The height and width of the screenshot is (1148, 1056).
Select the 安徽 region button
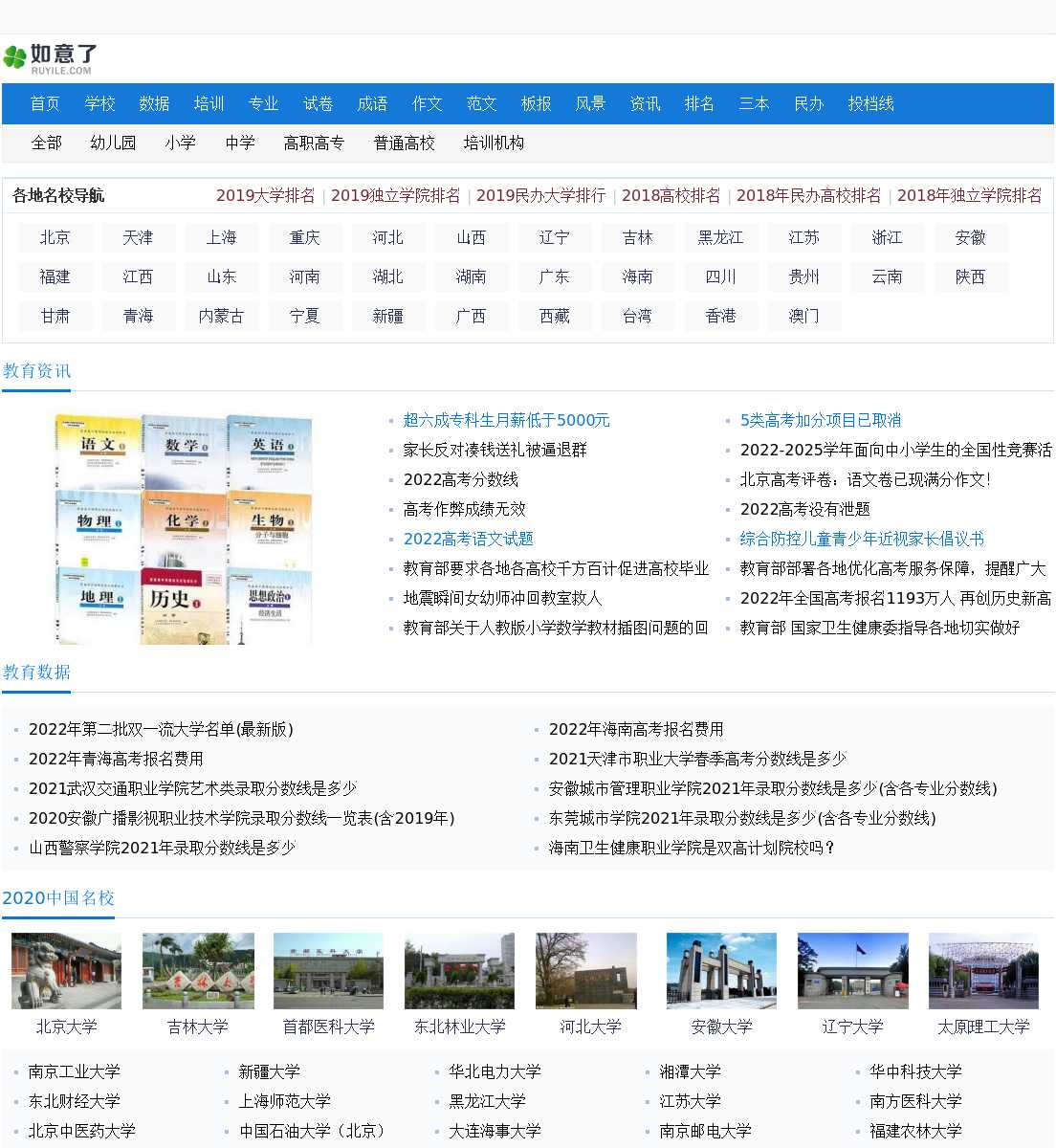click(x=970, y=237)
